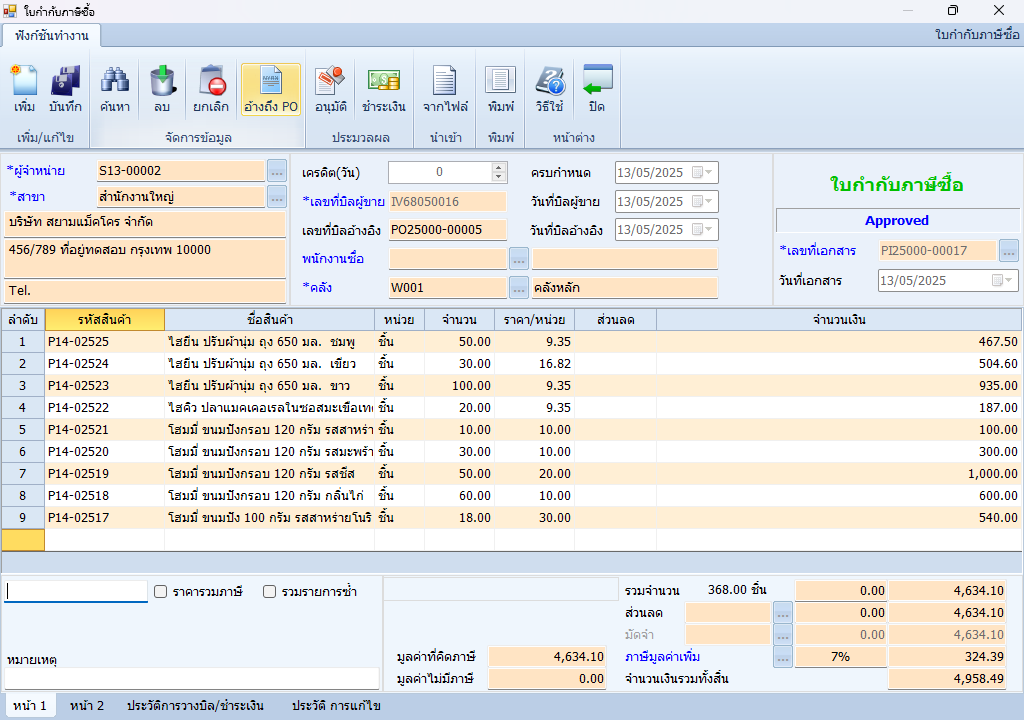Open the วันที่เอกสาร date dropdown
This screenshot has width=1024, height=720.
pos(1009,280)
